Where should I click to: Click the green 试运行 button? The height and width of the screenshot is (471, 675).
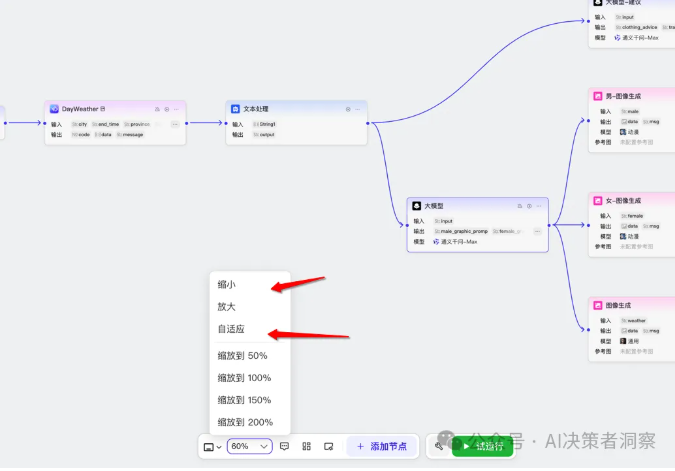point(483,446)
